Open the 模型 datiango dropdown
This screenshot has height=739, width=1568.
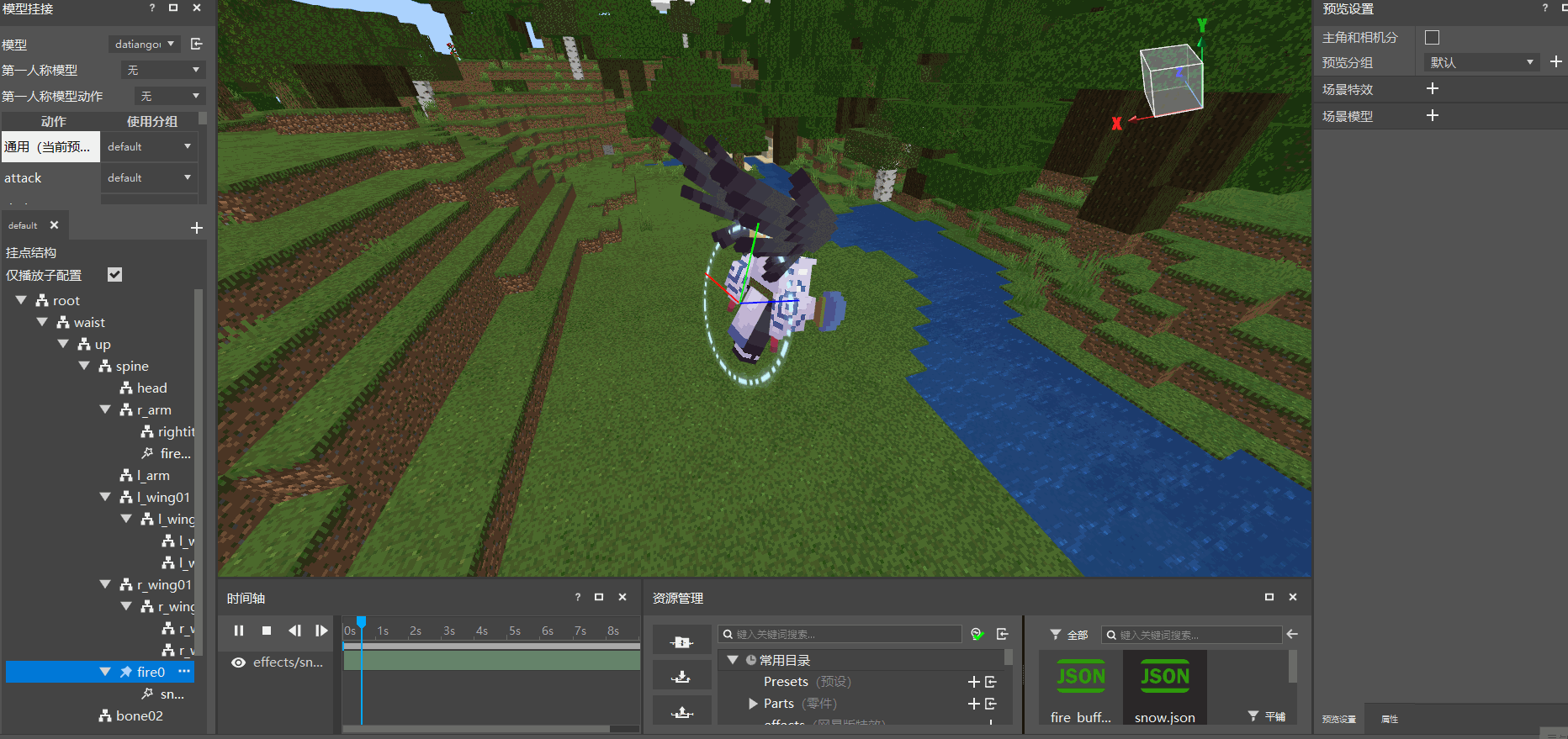tap(144, 44)
